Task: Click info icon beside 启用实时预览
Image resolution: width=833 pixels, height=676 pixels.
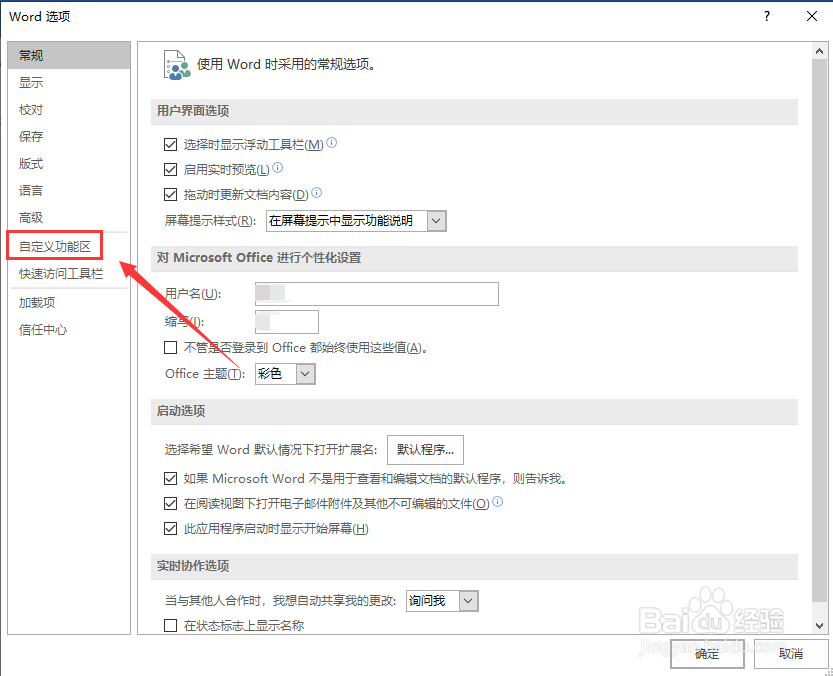Action: coord(278,168)
